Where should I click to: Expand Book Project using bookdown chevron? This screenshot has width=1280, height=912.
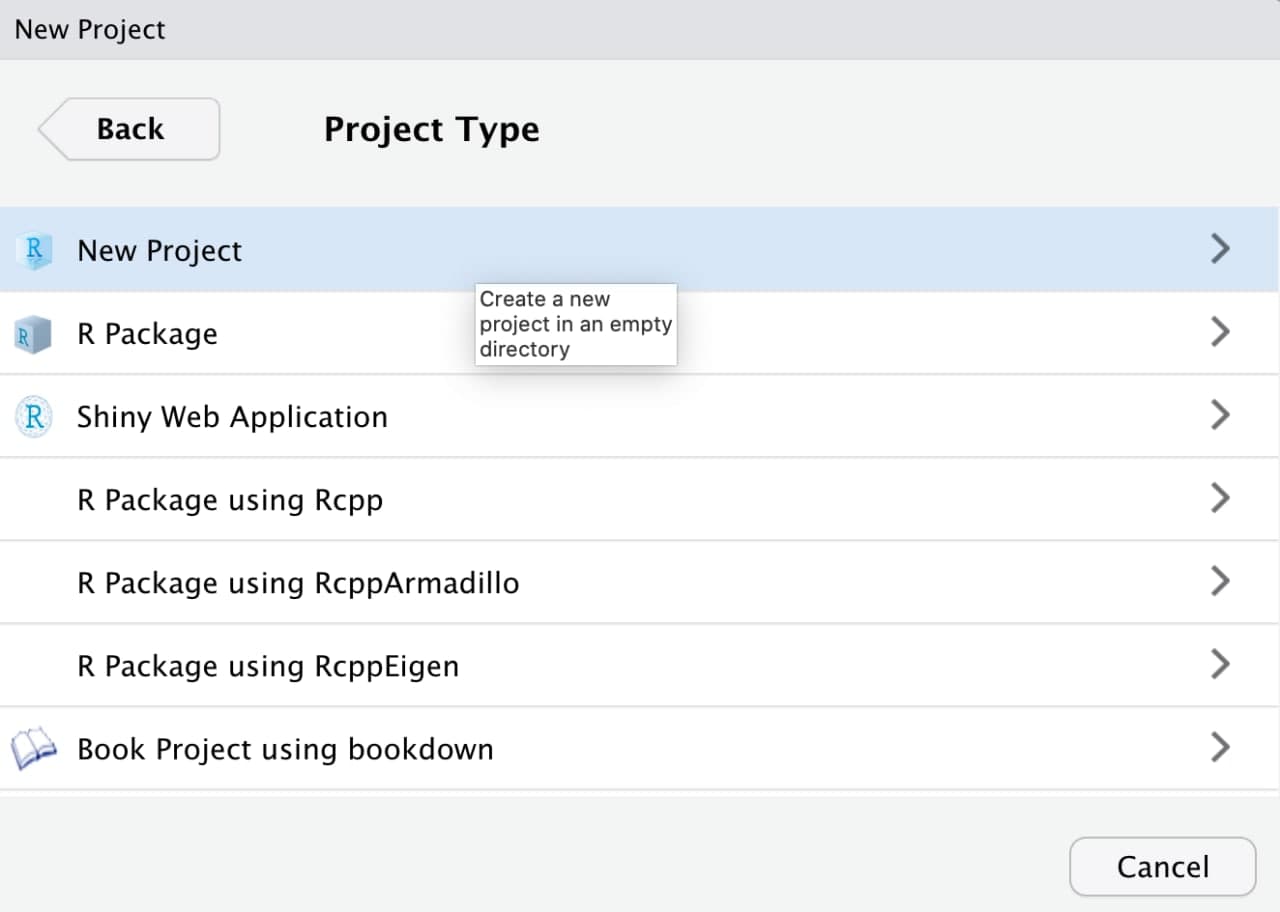coord(1220,747)
